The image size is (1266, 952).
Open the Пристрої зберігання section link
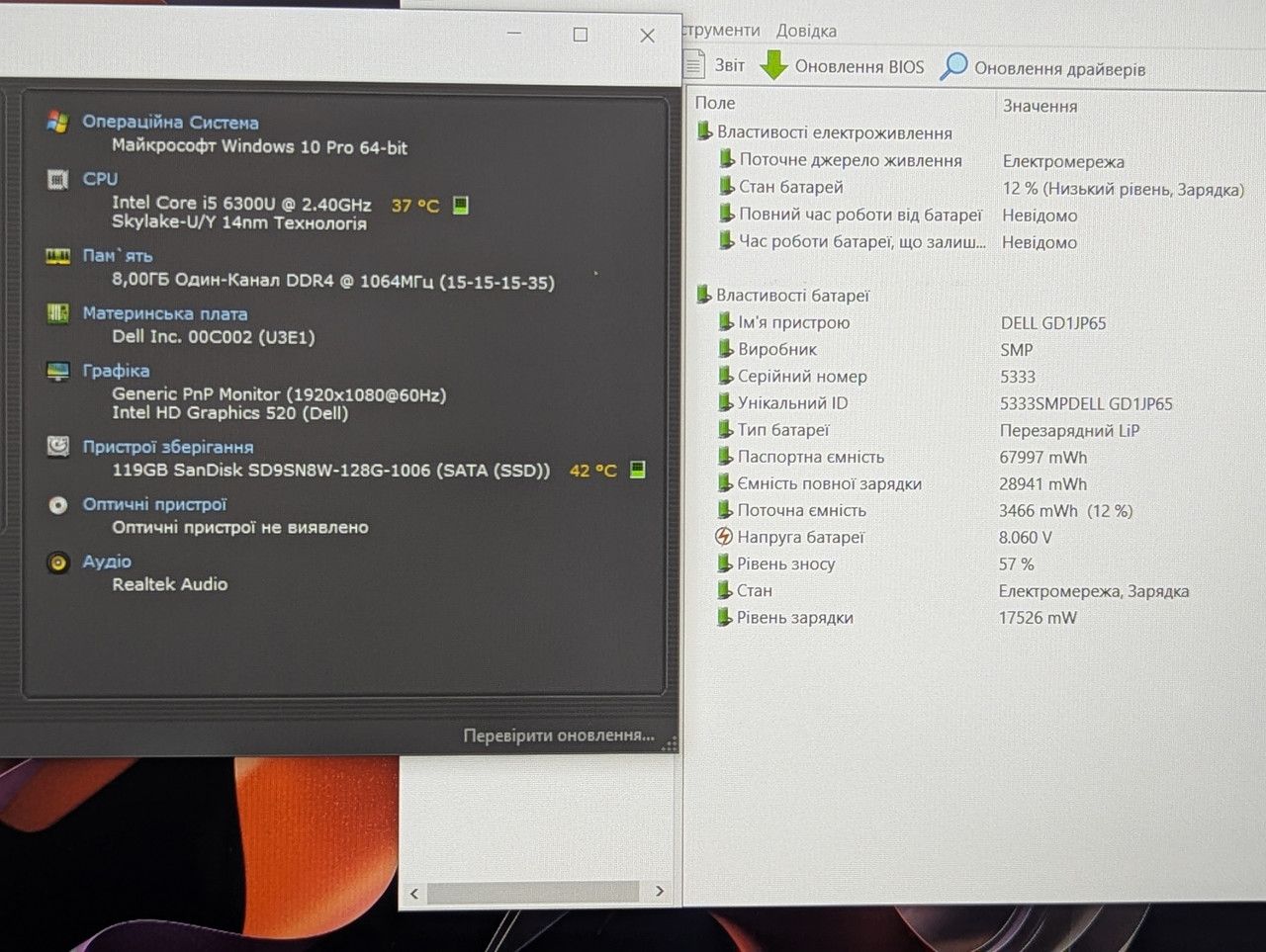[168, 447]
